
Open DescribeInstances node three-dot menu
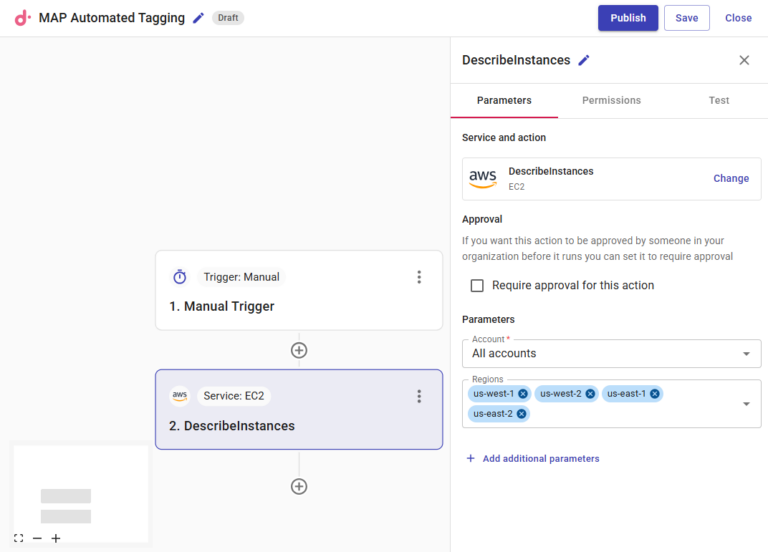pyautogui.click(x=419, y=396)
